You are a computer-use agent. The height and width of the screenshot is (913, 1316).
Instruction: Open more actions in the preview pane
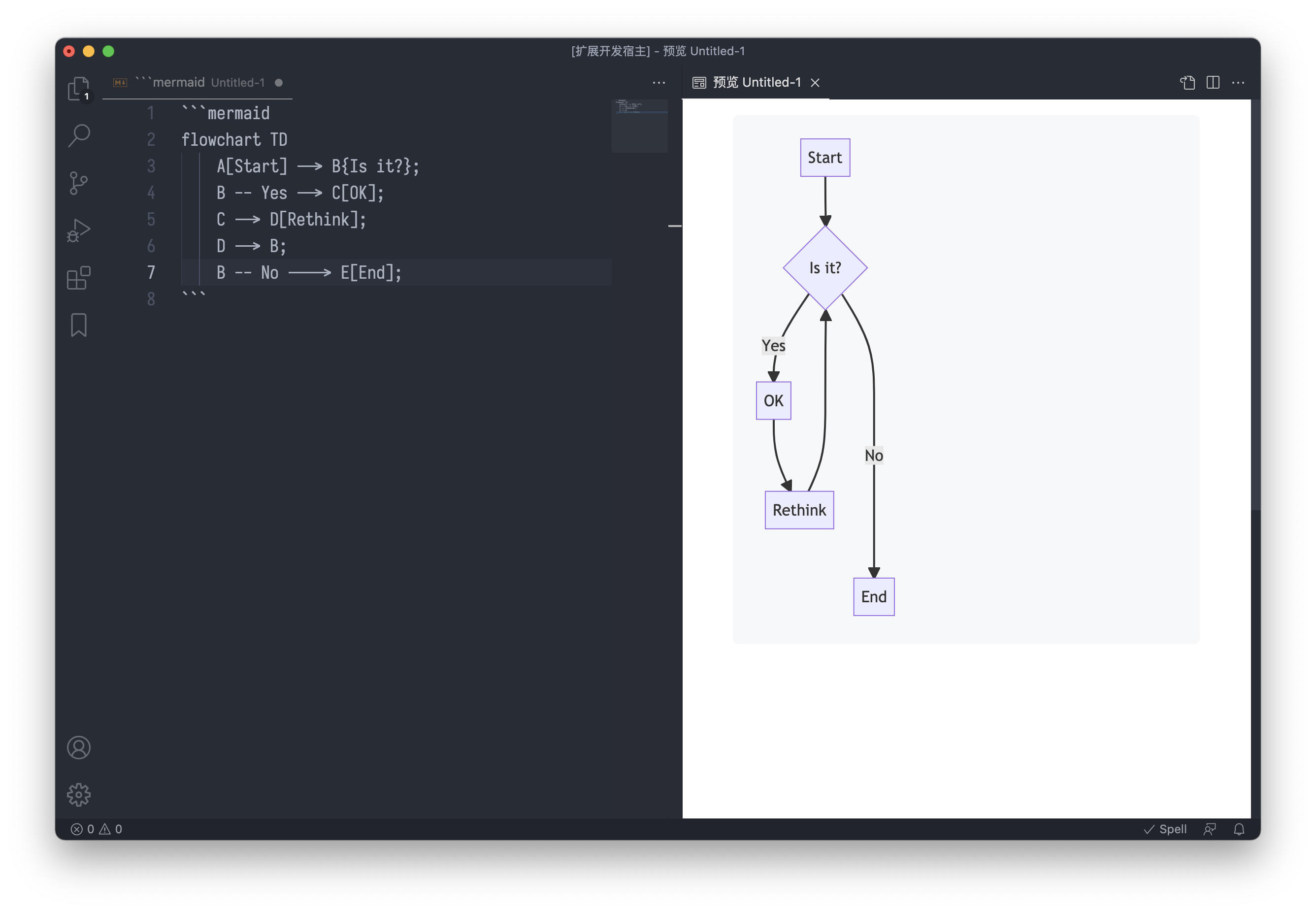pyautogui.click(x=1238, y=82)
